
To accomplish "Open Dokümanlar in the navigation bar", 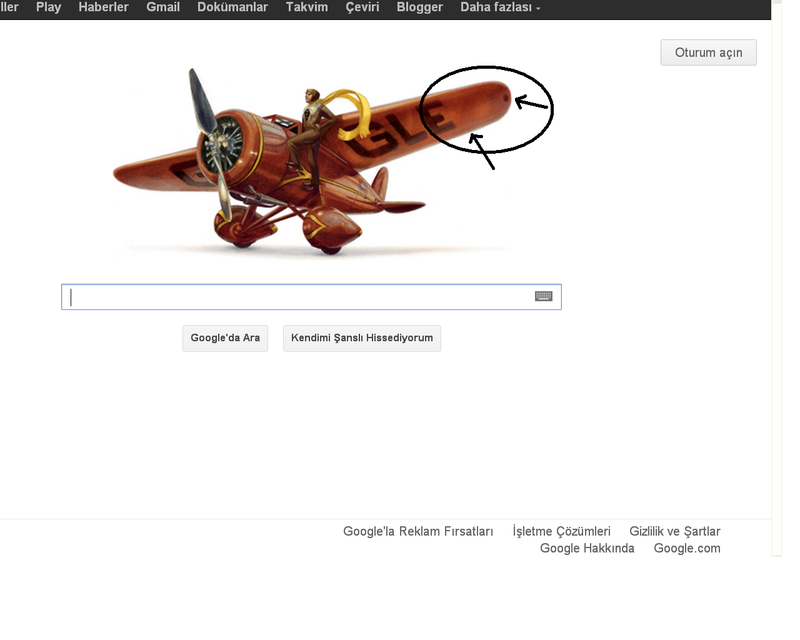I will tap(233, 8).
